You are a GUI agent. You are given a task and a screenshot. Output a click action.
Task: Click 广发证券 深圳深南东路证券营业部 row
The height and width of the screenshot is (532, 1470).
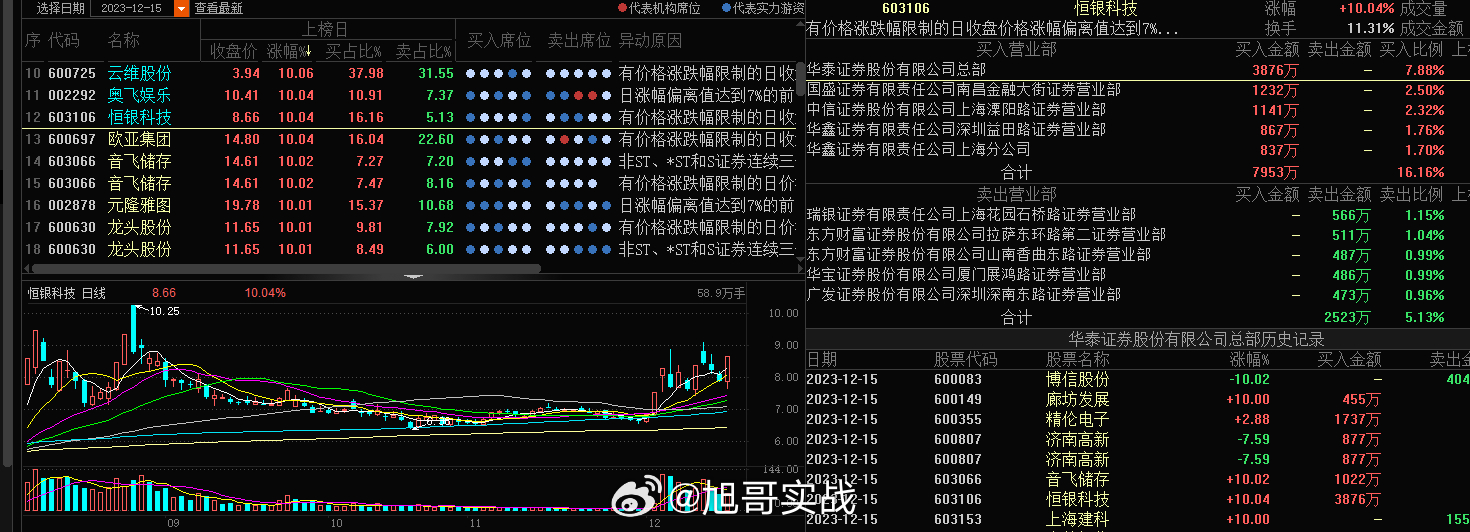[x=1137, y=294]
